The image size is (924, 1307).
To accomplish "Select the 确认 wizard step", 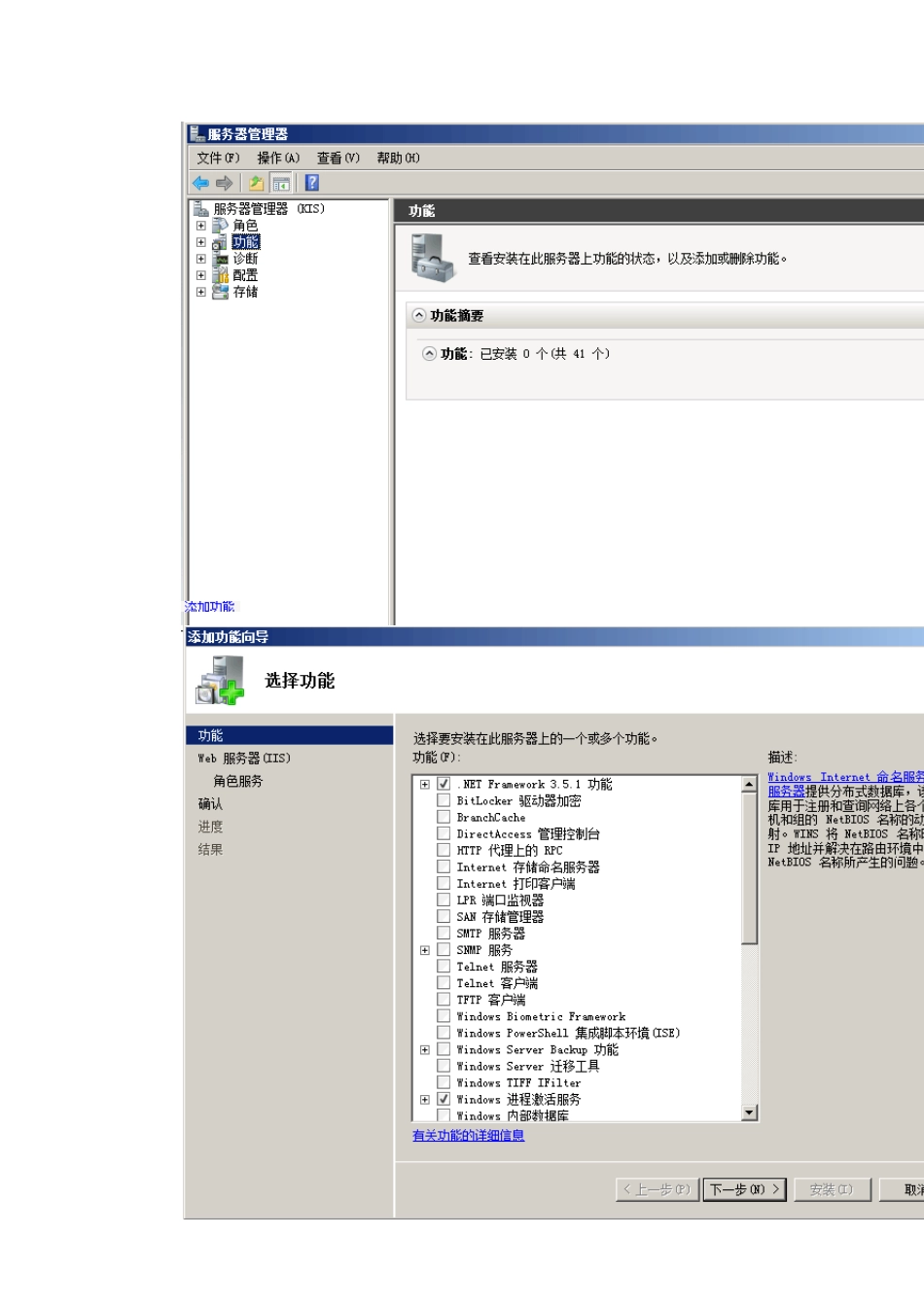I will click(210, 804).
